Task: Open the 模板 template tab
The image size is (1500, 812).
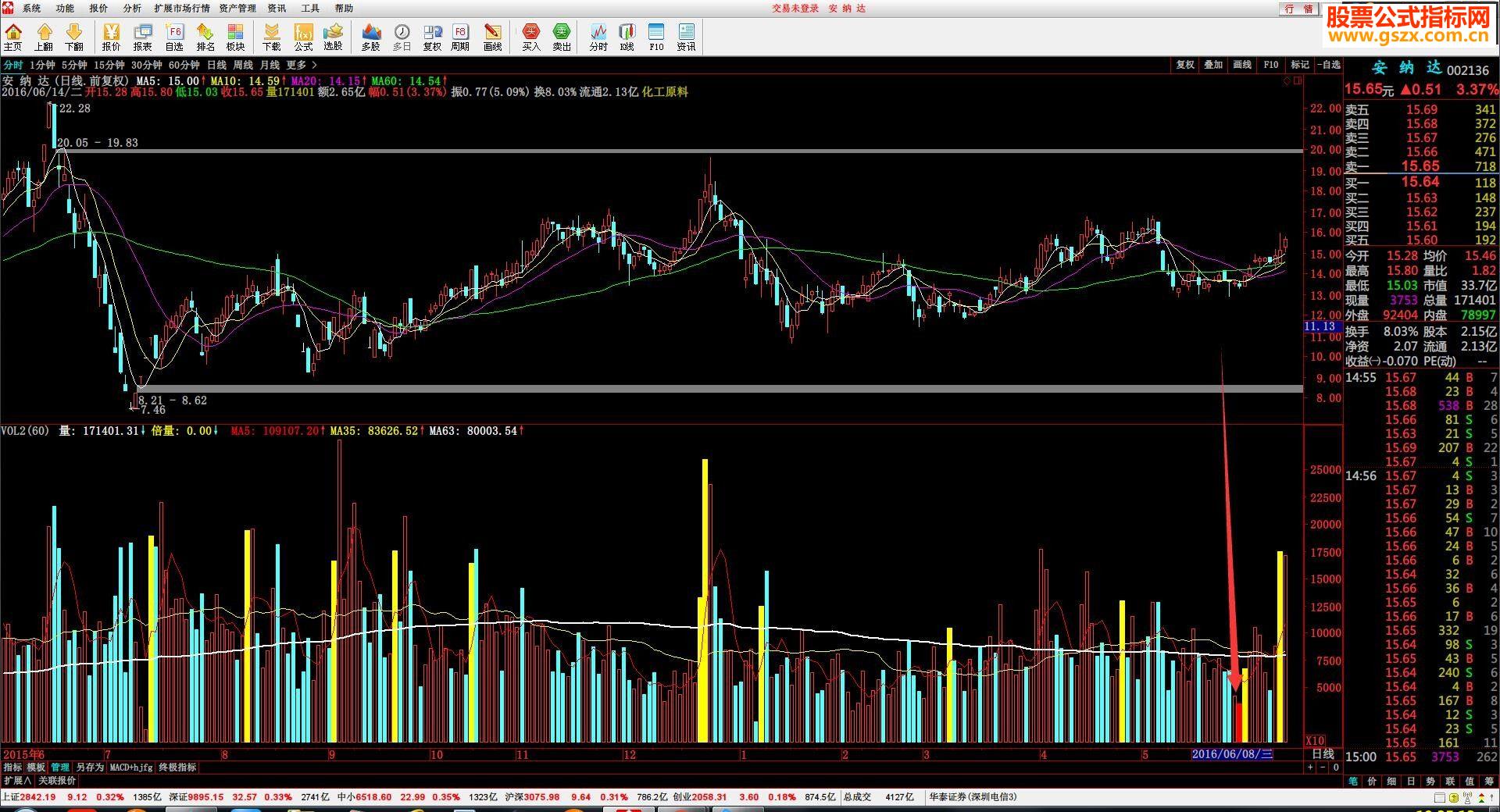Action: 36,767
